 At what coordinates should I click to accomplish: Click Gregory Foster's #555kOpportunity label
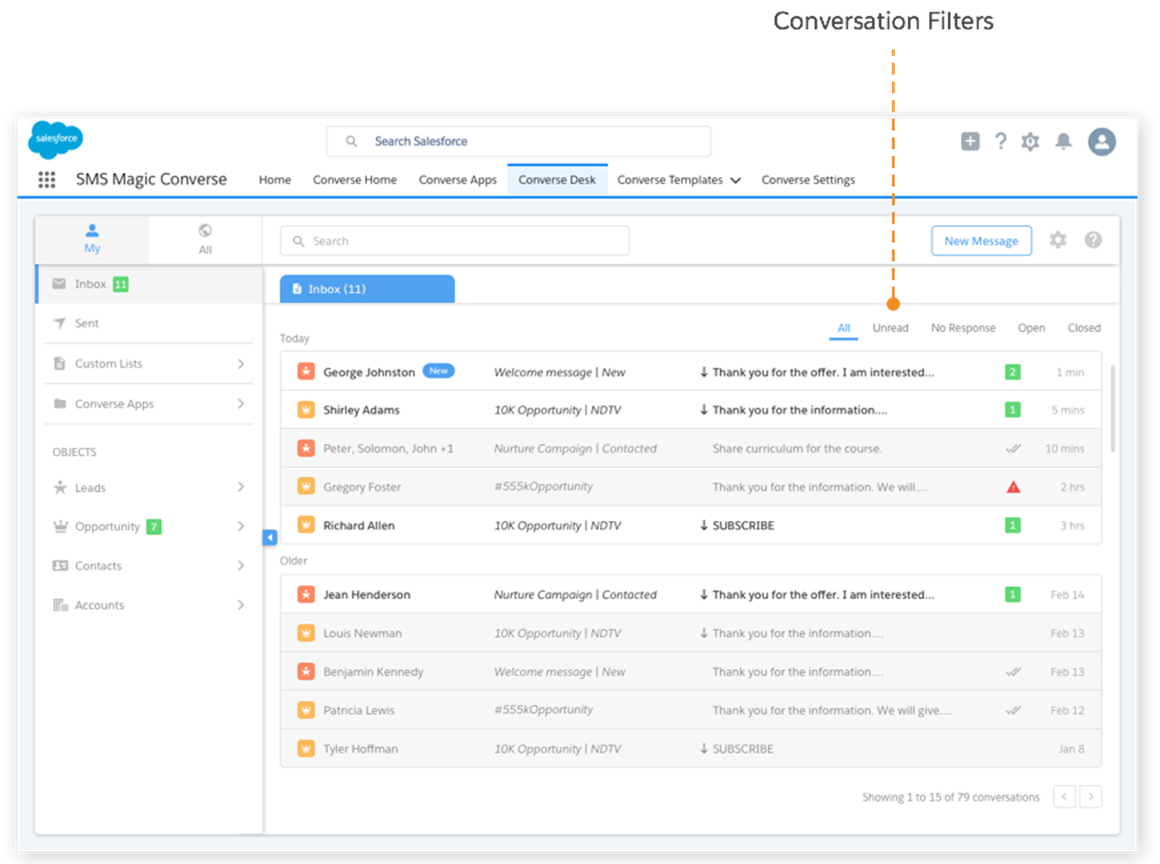click(543, 486)
